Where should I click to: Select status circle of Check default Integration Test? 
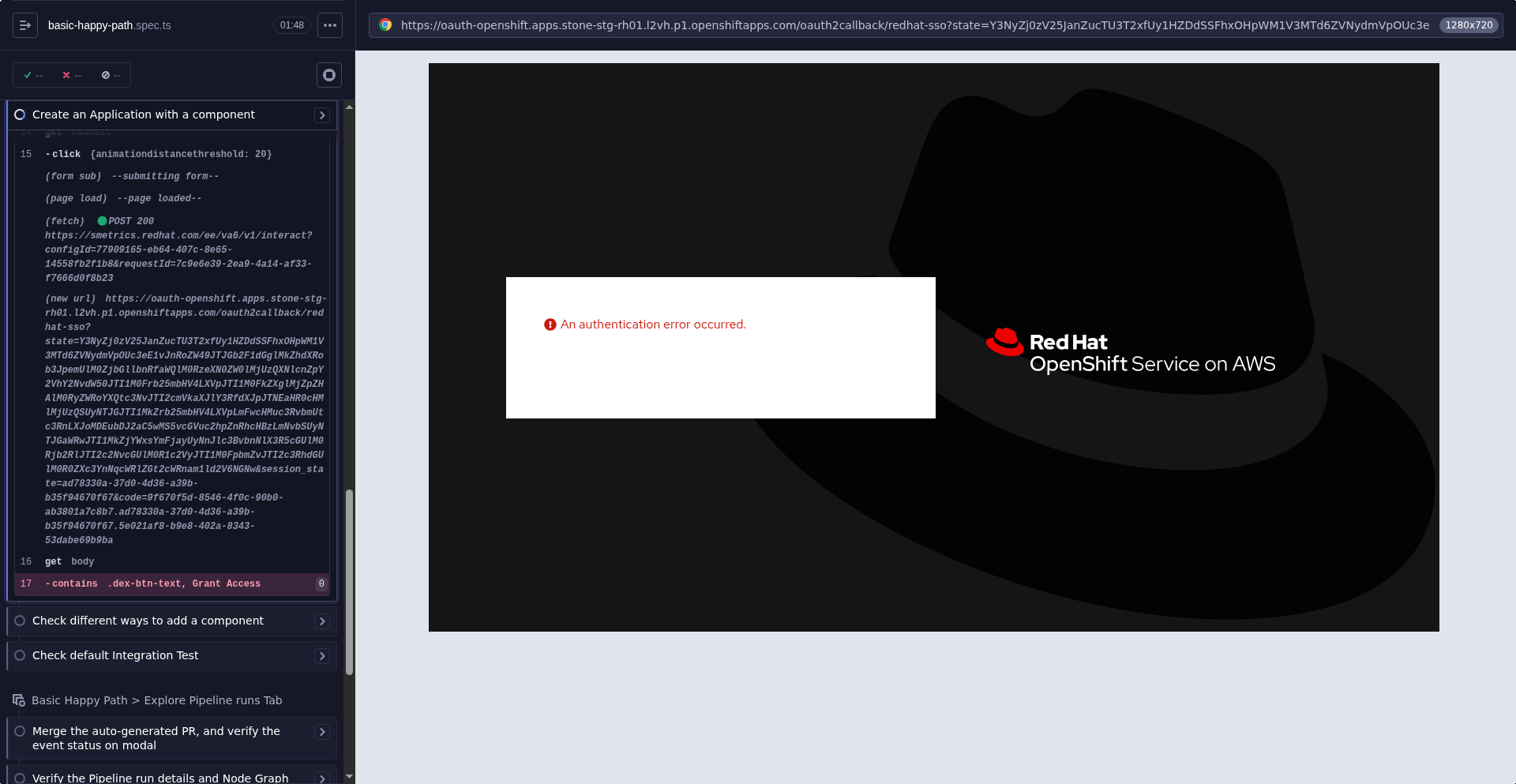point(20,655)
